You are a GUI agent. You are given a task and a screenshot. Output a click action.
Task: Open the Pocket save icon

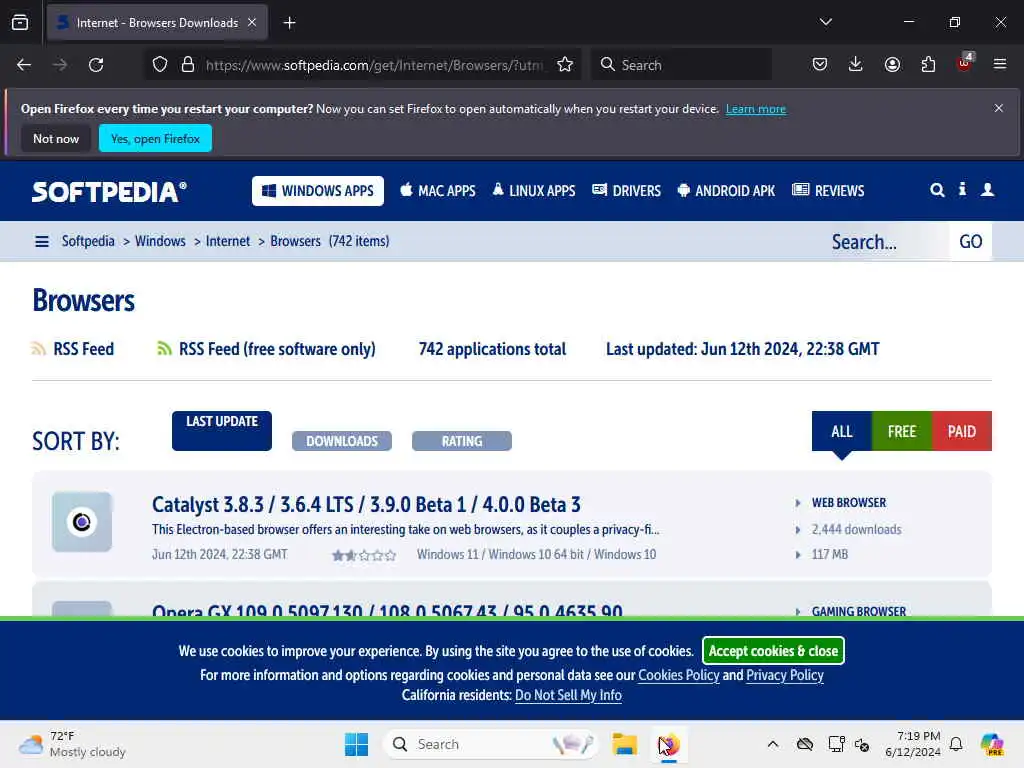[x=820, y=65]
